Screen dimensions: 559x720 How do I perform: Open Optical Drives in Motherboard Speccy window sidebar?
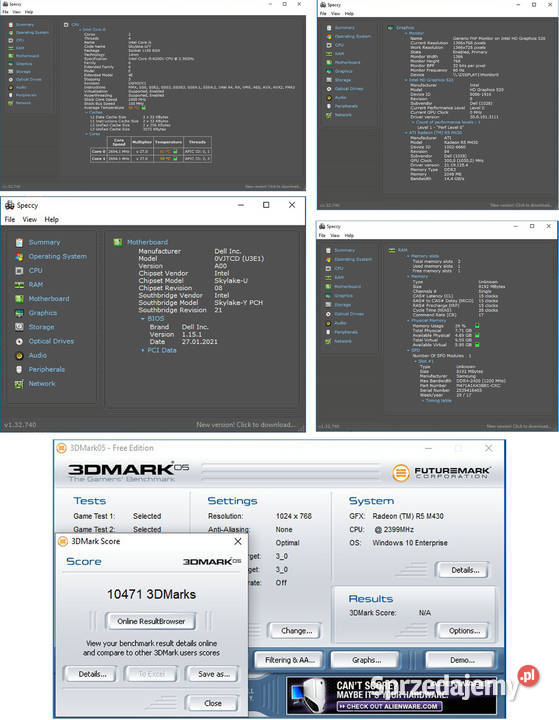click(51, 341)
